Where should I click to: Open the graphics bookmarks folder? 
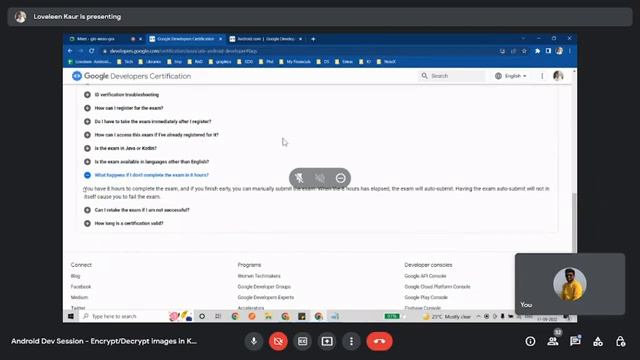point(220,62)
